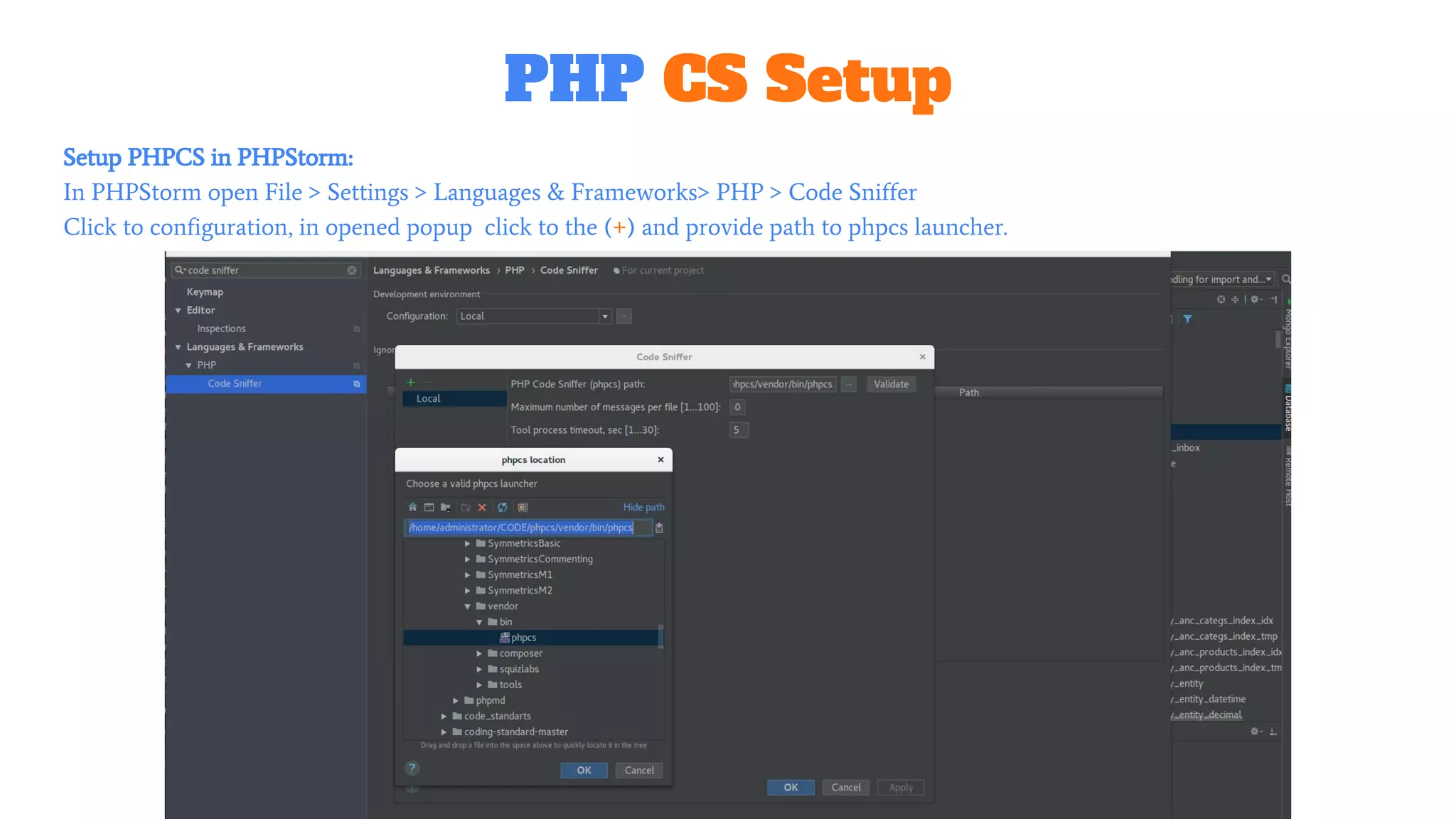The image size is (1456, 819).
Task: Add a configuration with the green plus
Action: click(410, 382)
